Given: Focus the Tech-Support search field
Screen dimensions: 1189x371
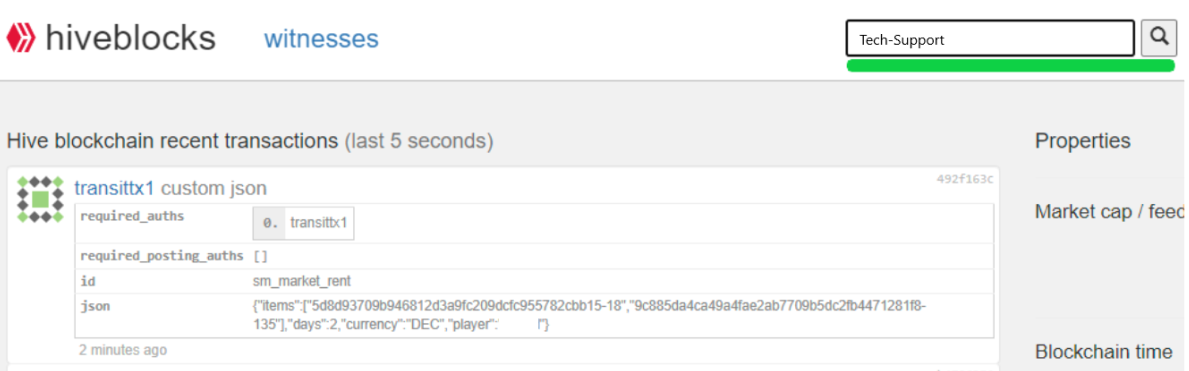Looking at the screenshot, I should tap(990, 39).
